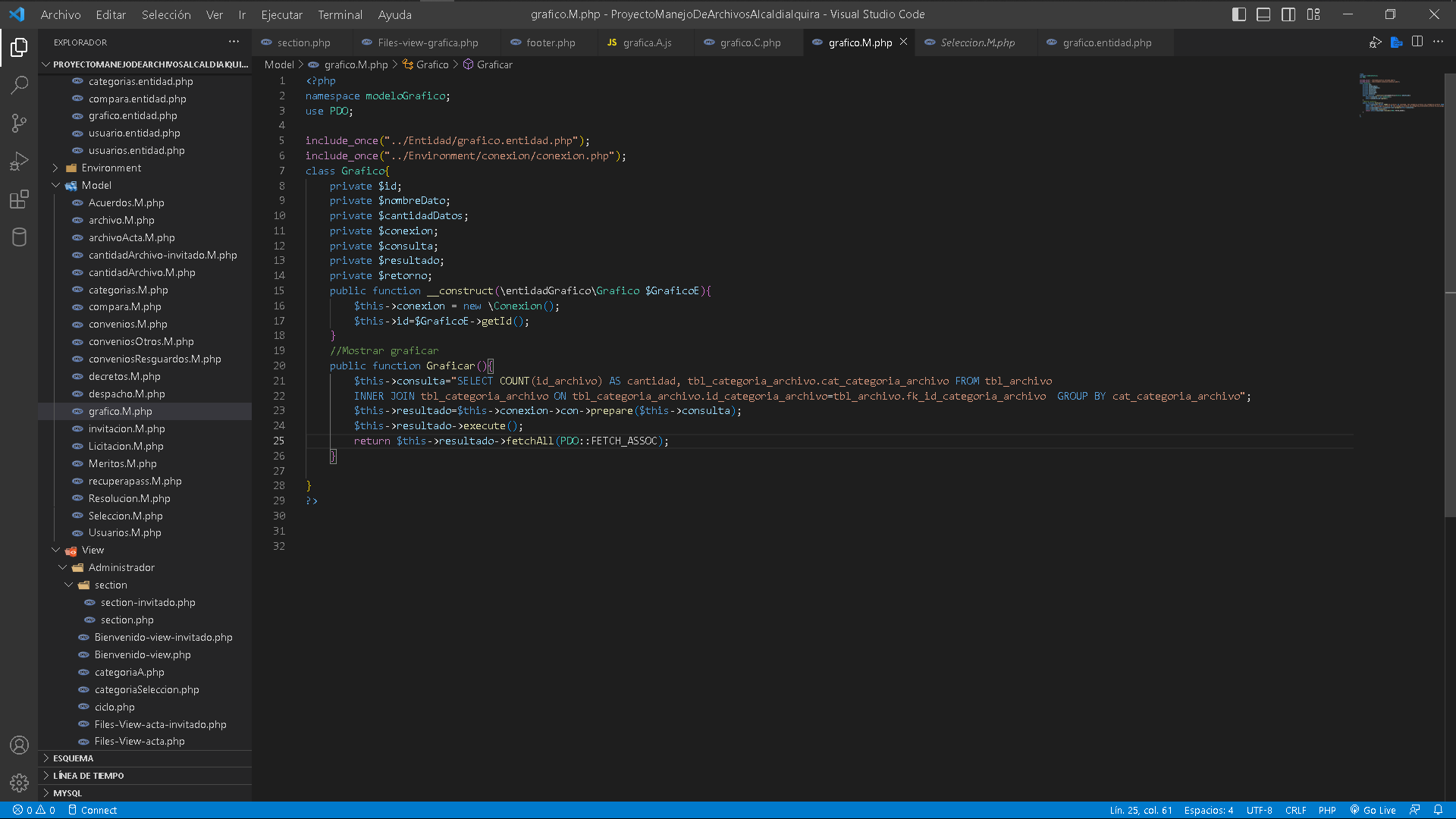Switch to the grafica.A.js tab
The width and height of the screenshot is (1456, 819).
point(646,42)
